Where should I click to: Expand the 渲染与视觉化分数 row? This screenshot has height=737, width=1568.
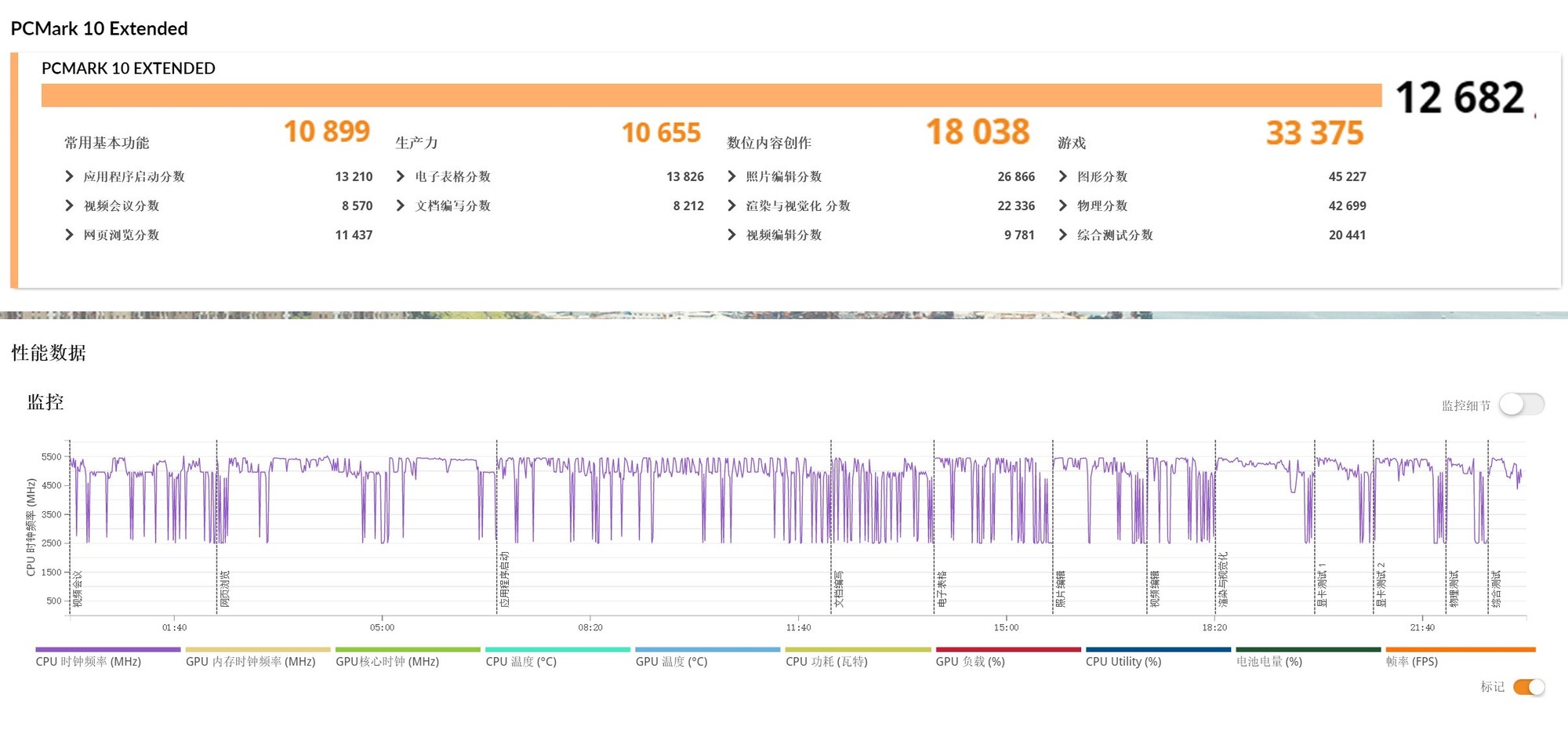pos(731,205)
